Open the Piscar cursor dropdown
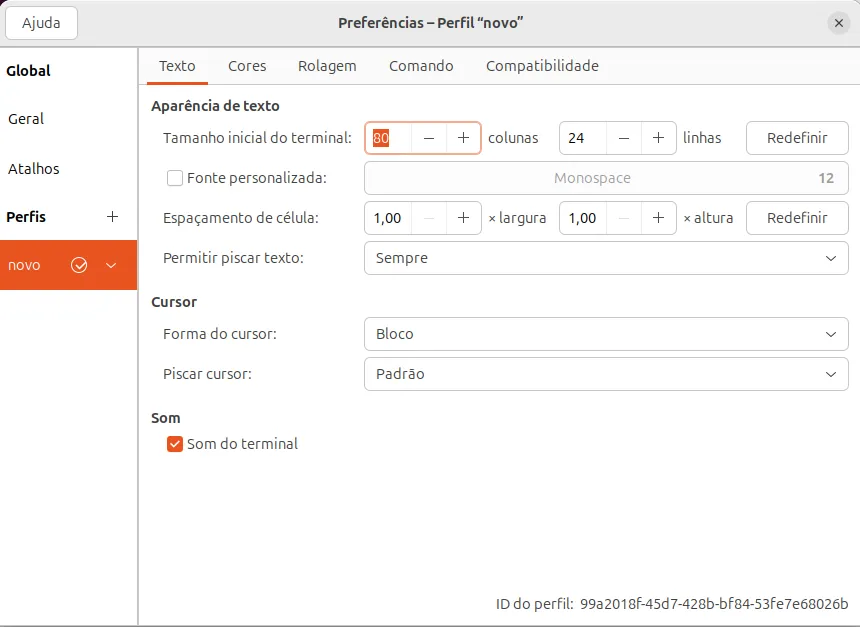Image resolution: width=860 pixels, height=627 pixels. click(605, 374)
